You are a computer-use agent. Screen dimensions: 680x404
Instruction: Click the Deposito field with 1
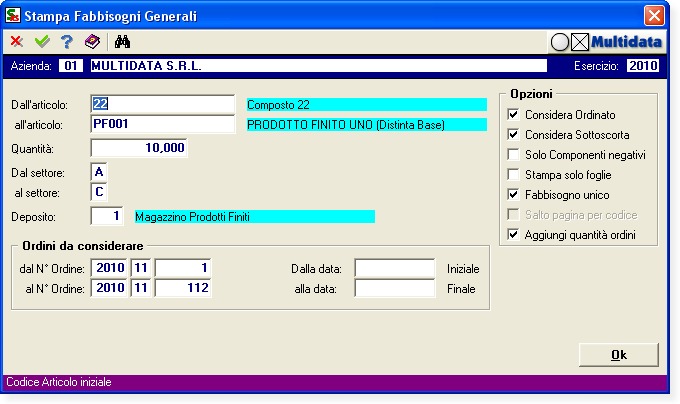tap(107, 216)
